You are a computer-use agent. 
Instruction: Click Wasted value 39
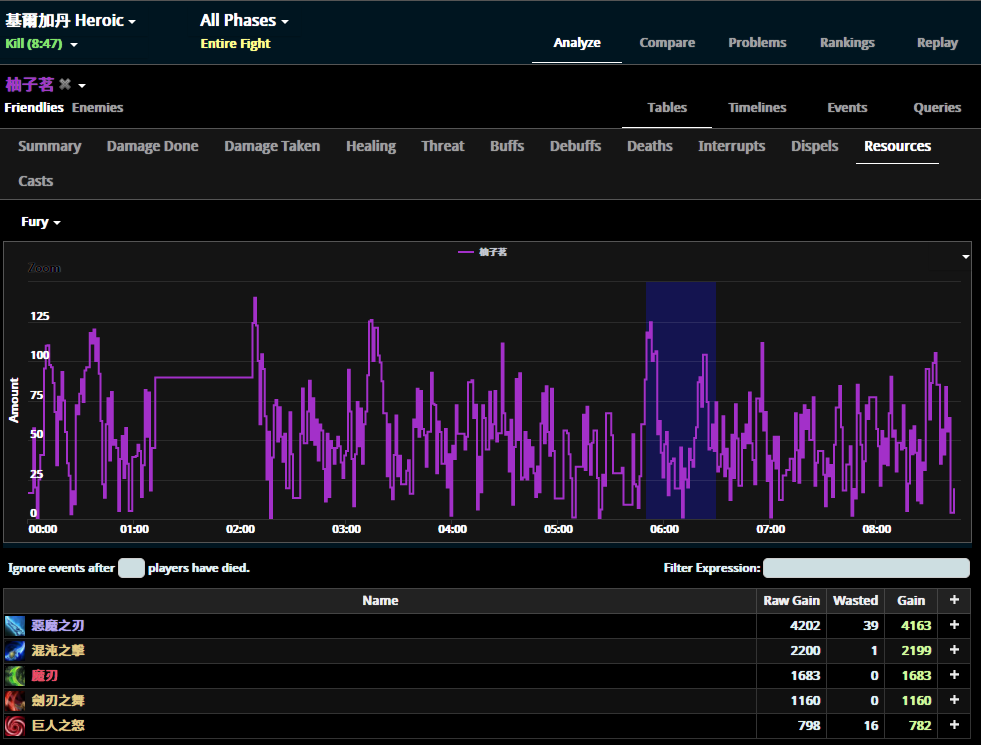point(871,626)
